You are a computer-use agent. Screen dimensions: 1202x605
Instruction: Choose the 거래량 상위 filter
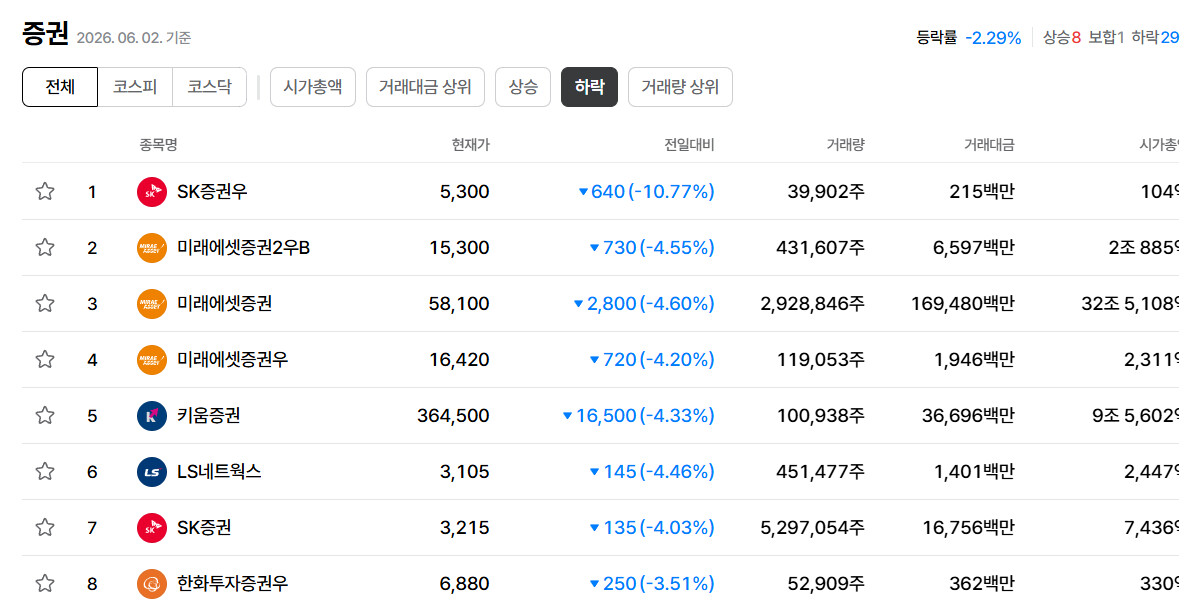(680, 87)
